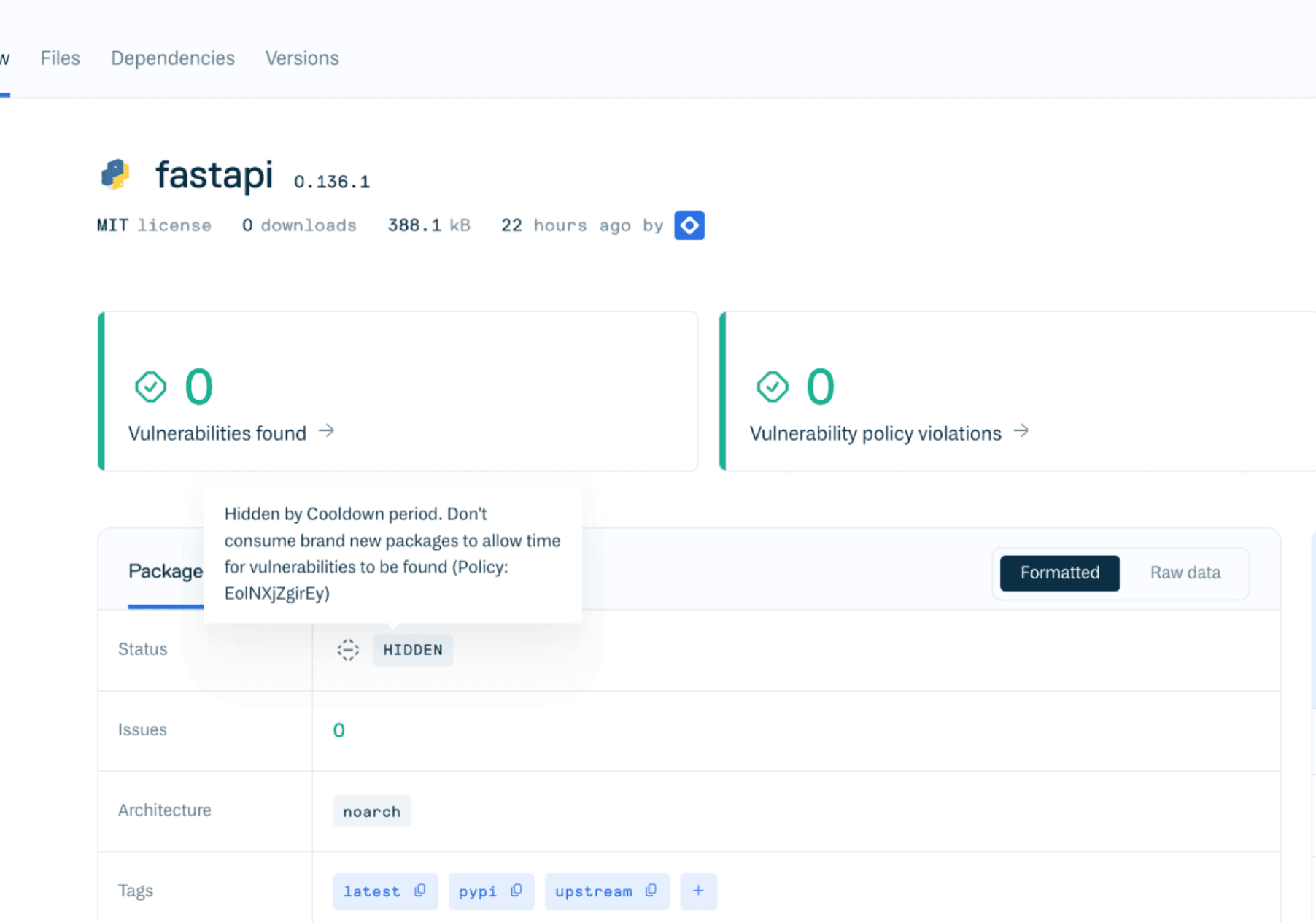
Task: Click the Issues row label
Action: point(143,729)
